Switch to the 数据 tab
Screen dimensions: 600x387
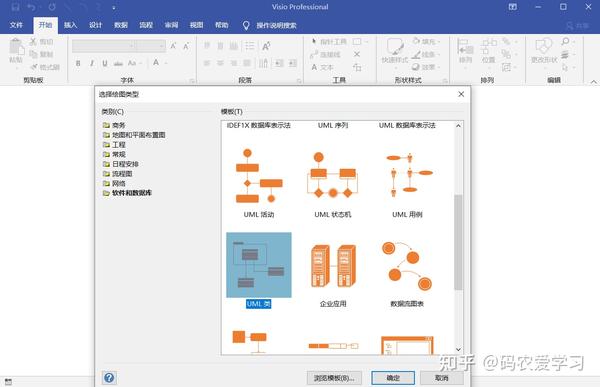pyautogui.click(x=121, y=25)
